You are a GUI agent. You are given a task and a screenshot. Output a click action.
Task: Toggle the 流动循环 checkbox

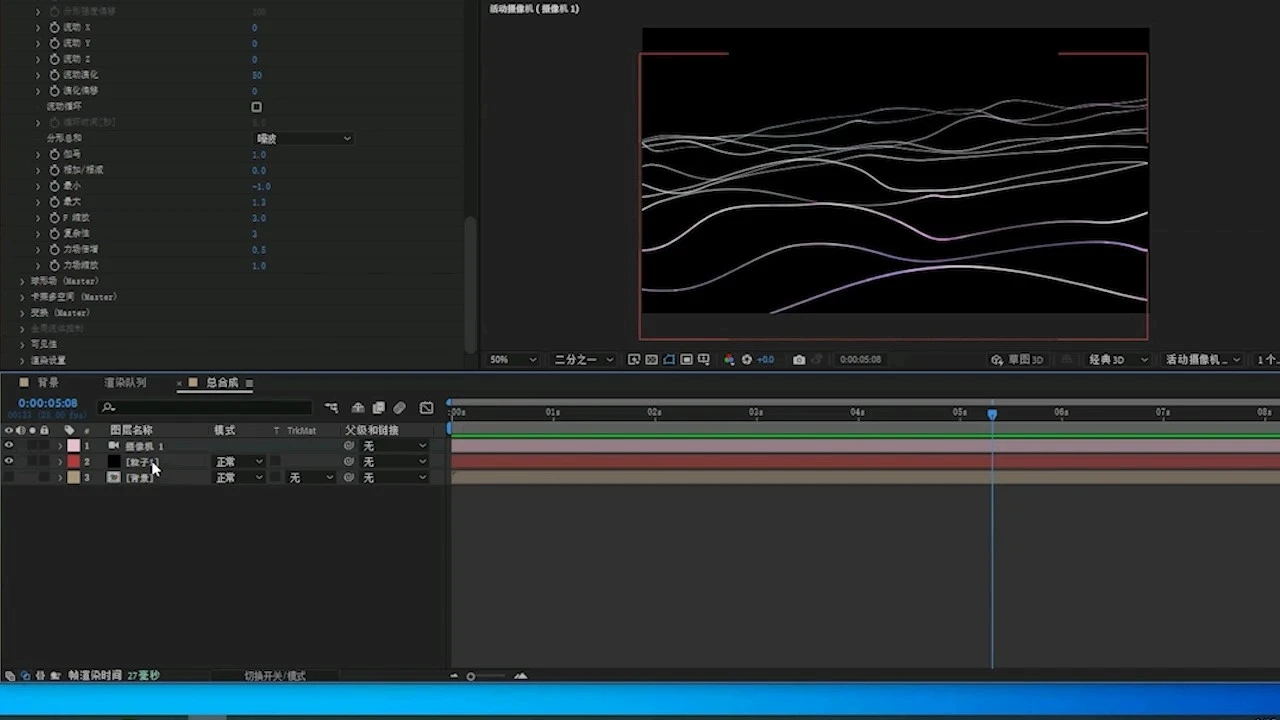coord(257,107)
